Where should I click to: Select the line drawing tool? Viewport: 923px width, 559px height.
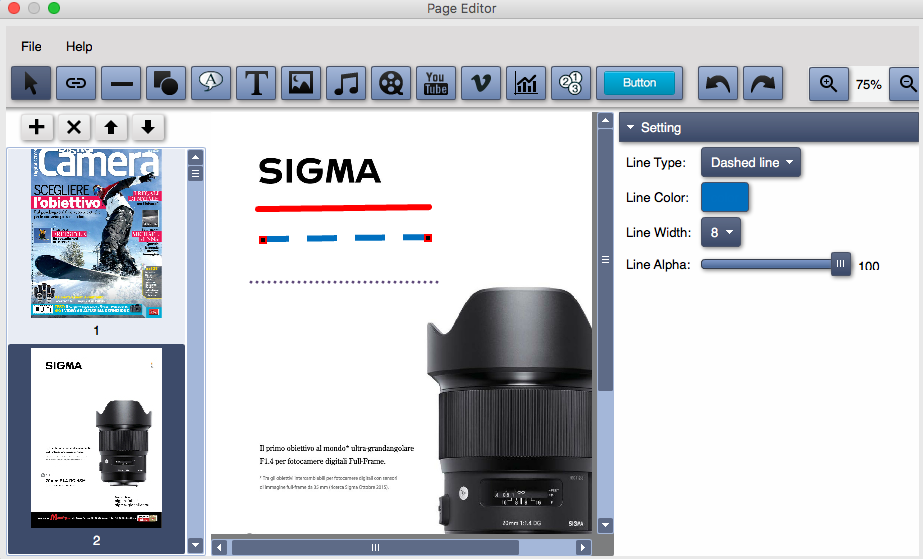click(121, 83)
